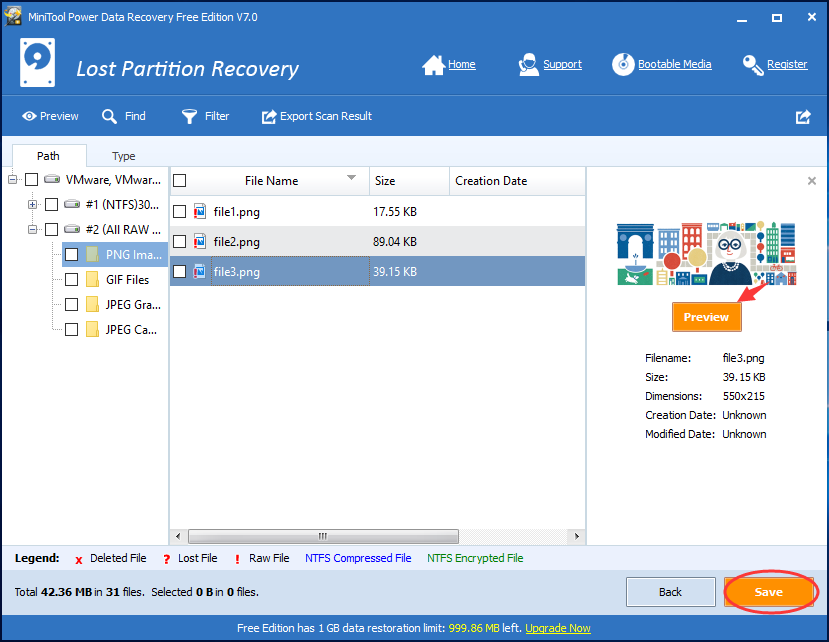Open the Find magnifier tool
The width and height of the screenshot is (829, 642).
[109, 116]
